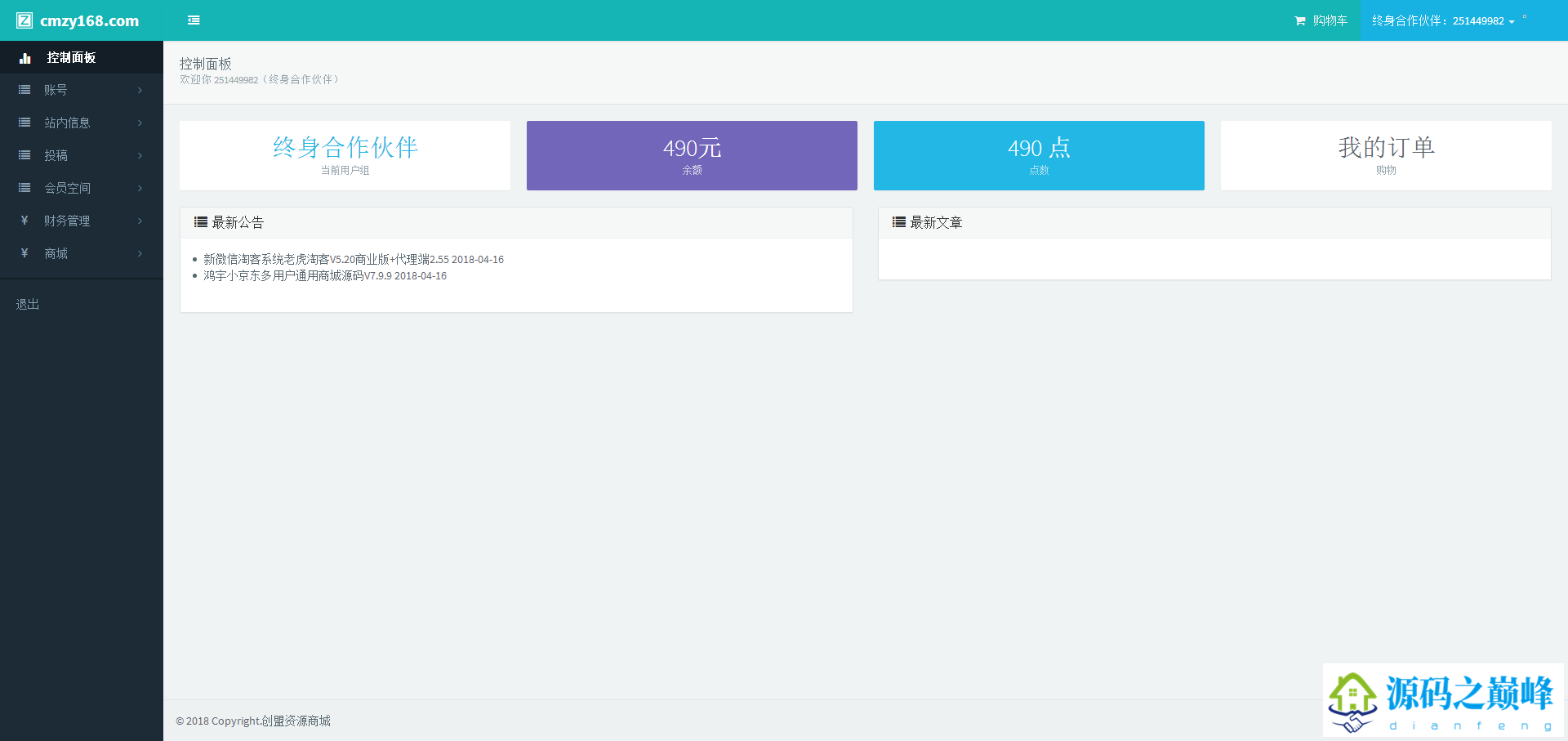
Task: Click the yen icon beside 商城
Action: pos(24,253)
